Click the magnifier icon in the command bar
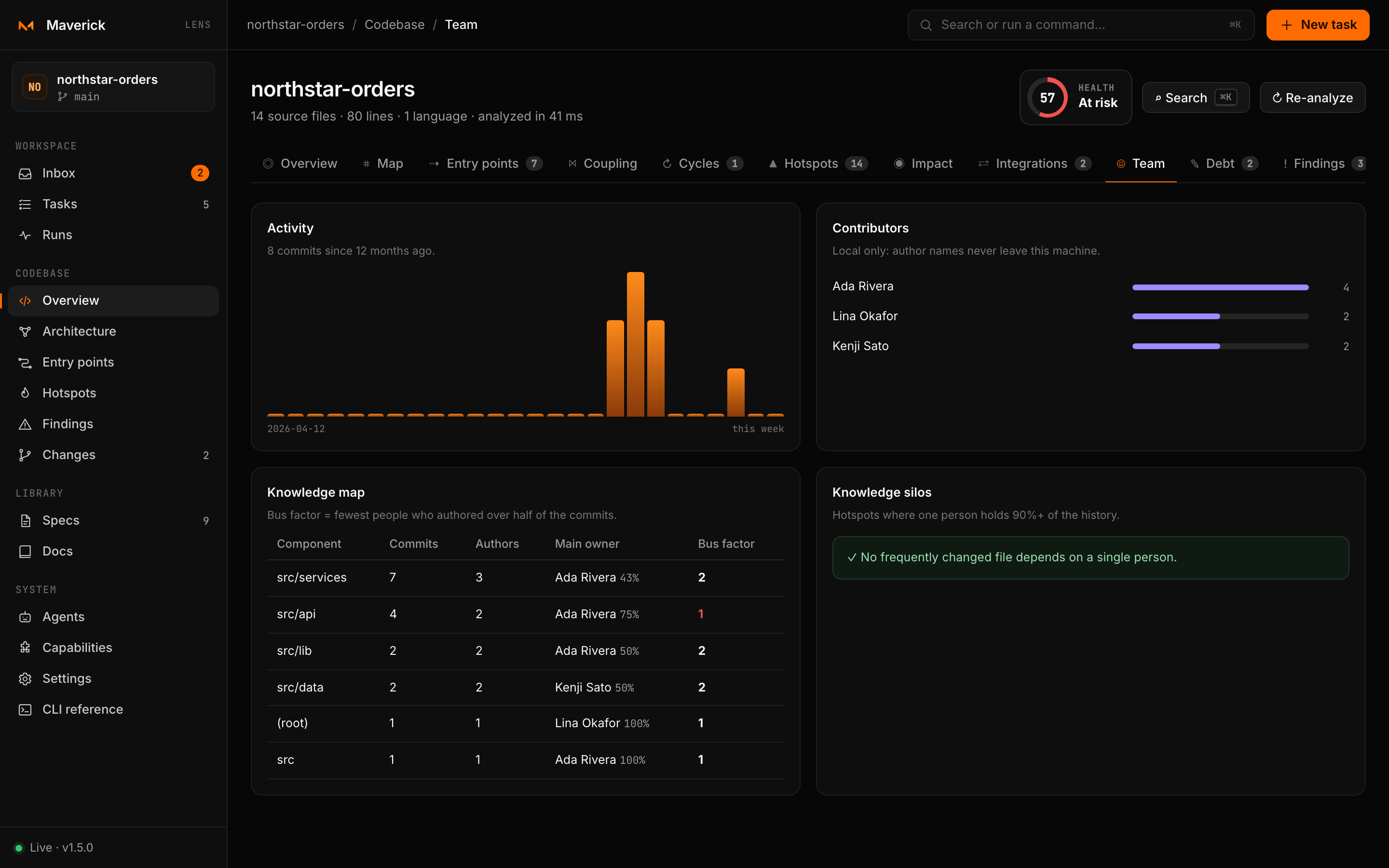Viewport: 1389px width, 868px height. click(x=926, y=25)
